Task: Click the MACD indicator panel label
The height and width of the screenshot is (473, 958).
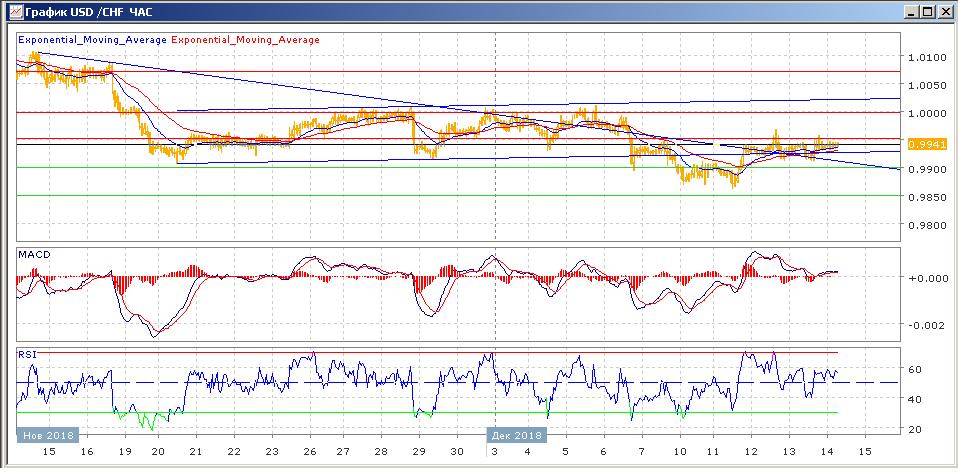Action: (x=35, y=254)
